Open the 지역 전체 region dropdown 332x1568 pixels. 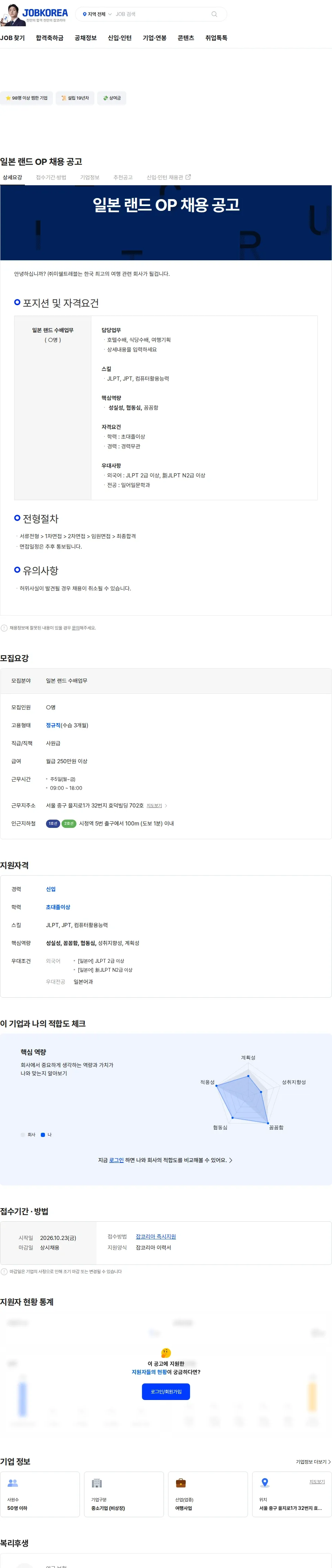point(97,14)
